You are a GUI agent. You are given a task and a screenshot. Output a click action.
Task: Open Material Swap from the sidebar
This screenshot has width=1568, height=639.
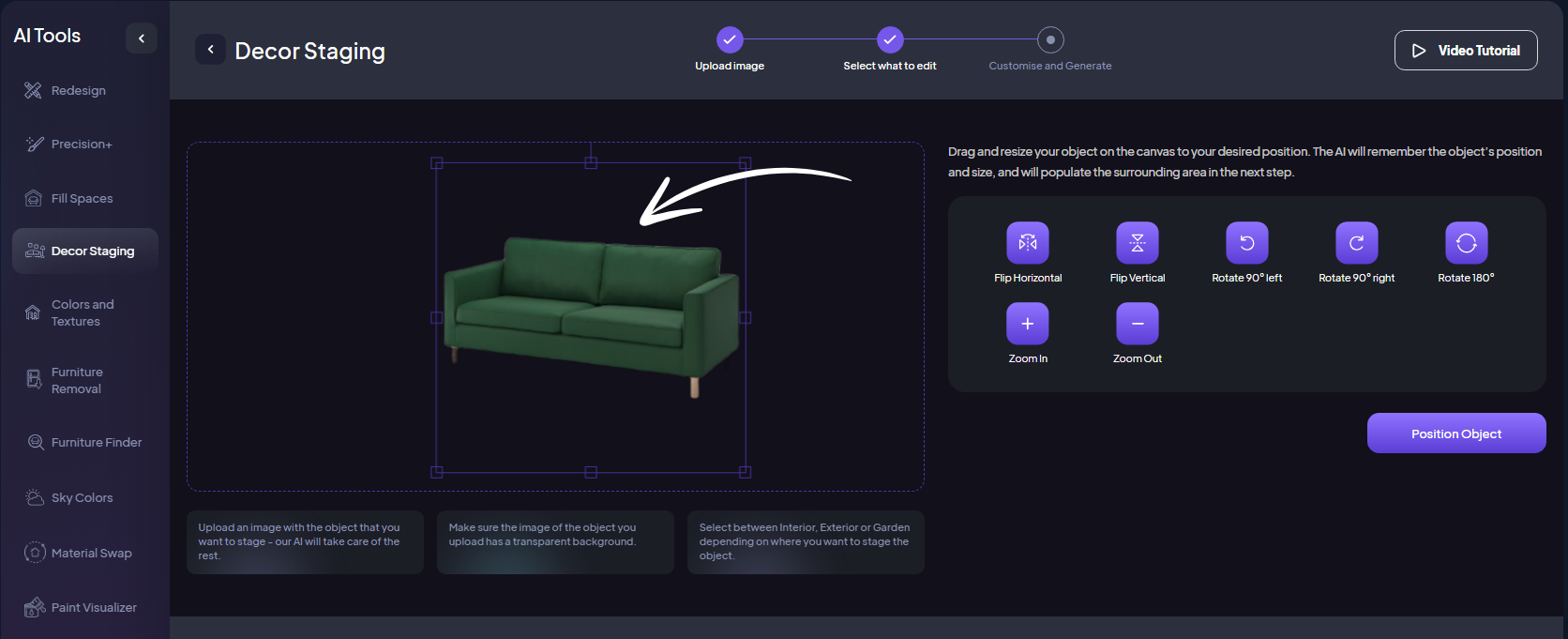[91, 554]
